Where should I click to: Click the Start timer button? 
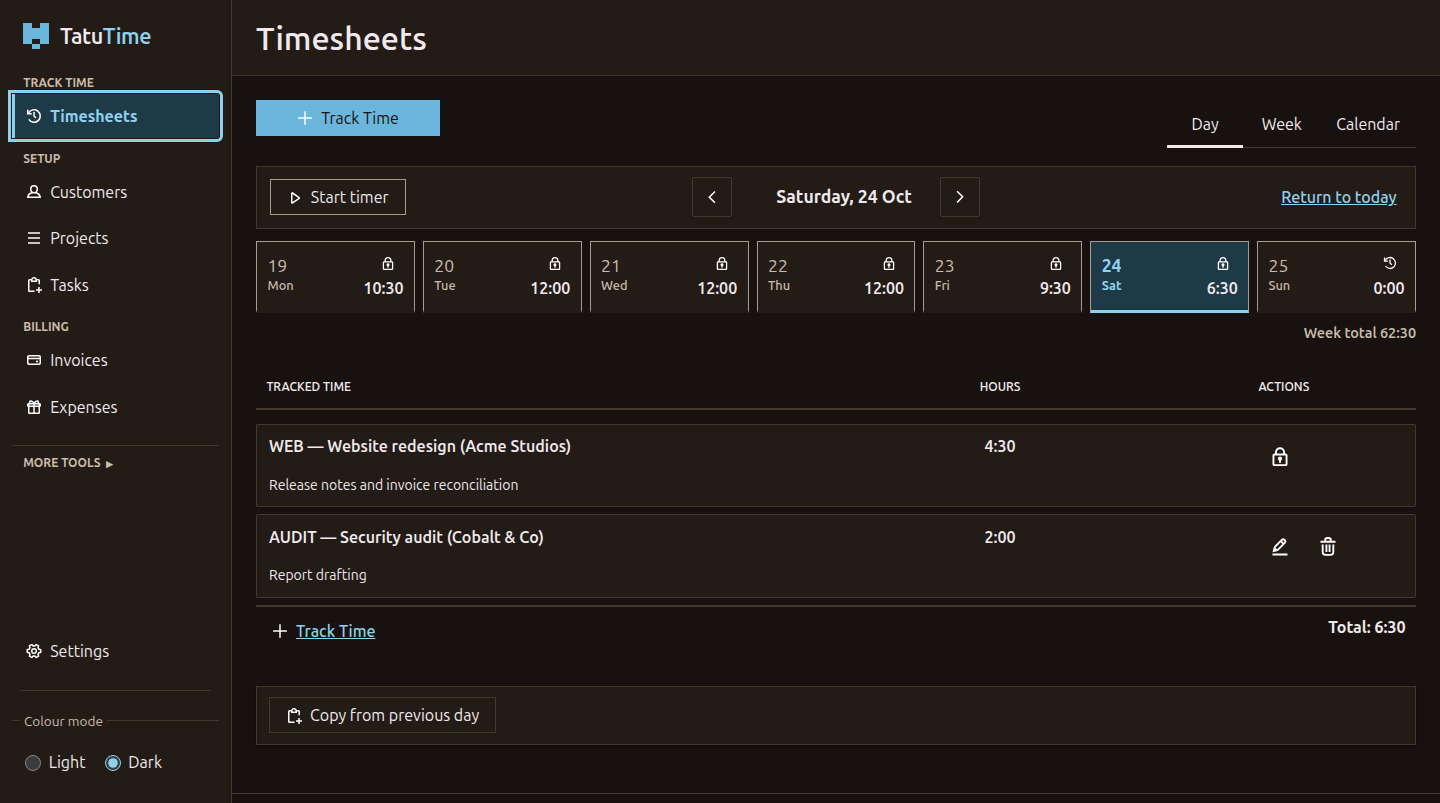pos(338,197)
